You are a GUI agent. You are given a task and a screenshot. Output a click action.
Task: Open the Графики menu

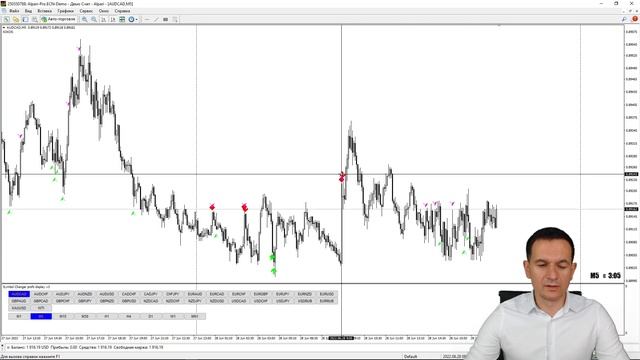[65, 11]
